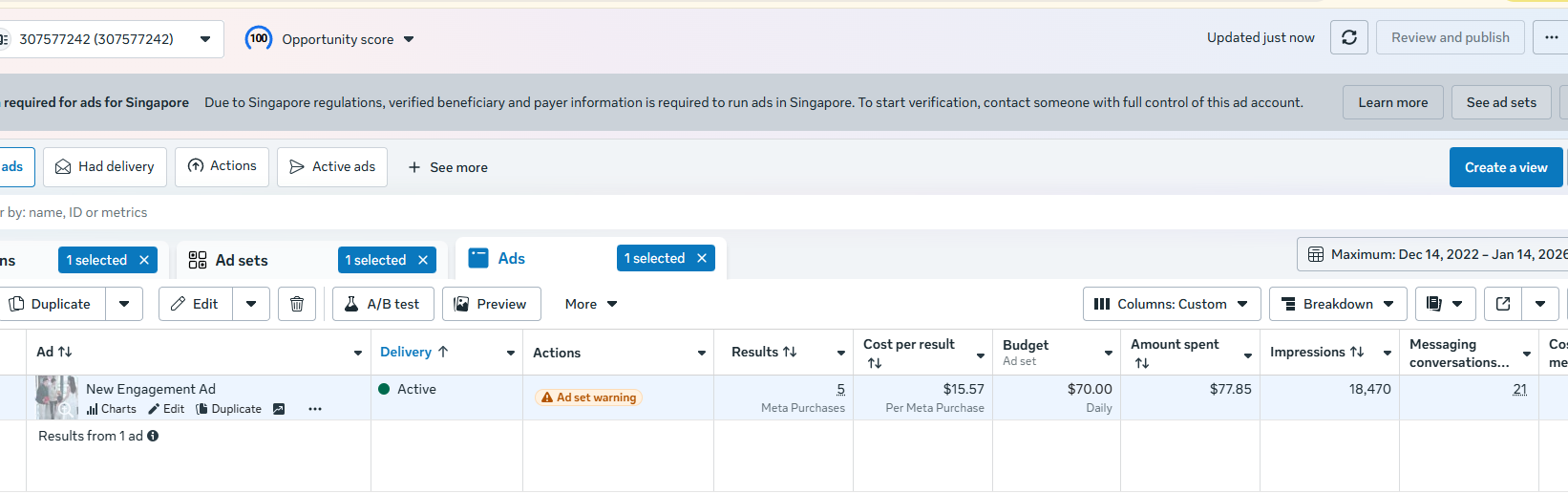
Task: Delete the selected ad with trash icon
Action: pos(297,304)
